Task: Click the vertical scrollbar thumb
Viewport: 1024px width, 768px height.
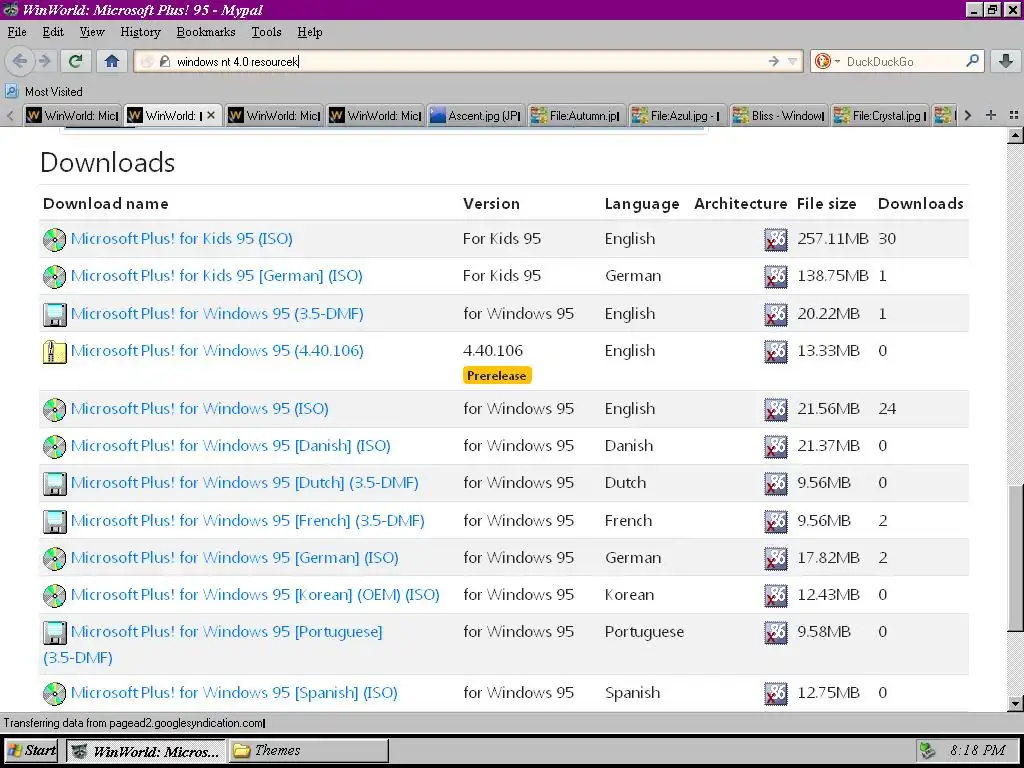Action: (1015, 558)
